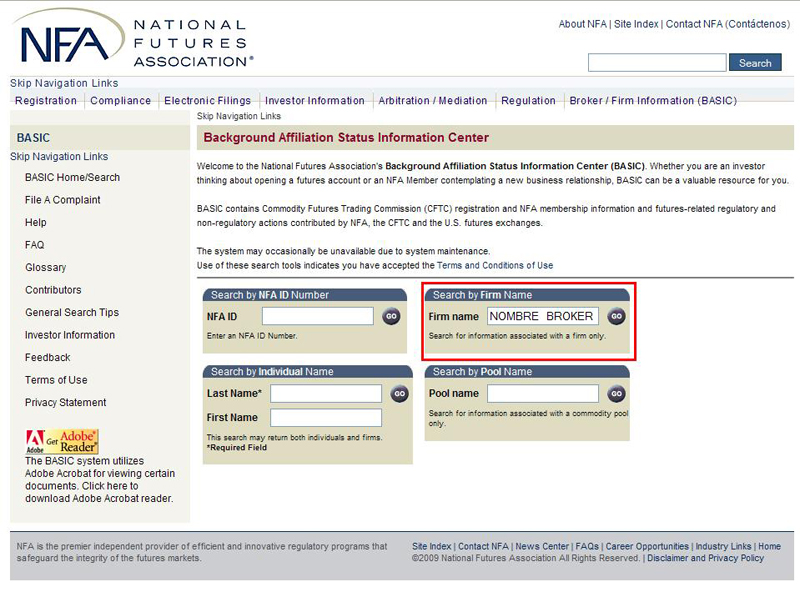800x592 pixels.
Task: Open Career Opportunities in the footer
Action: click(647, 547)
